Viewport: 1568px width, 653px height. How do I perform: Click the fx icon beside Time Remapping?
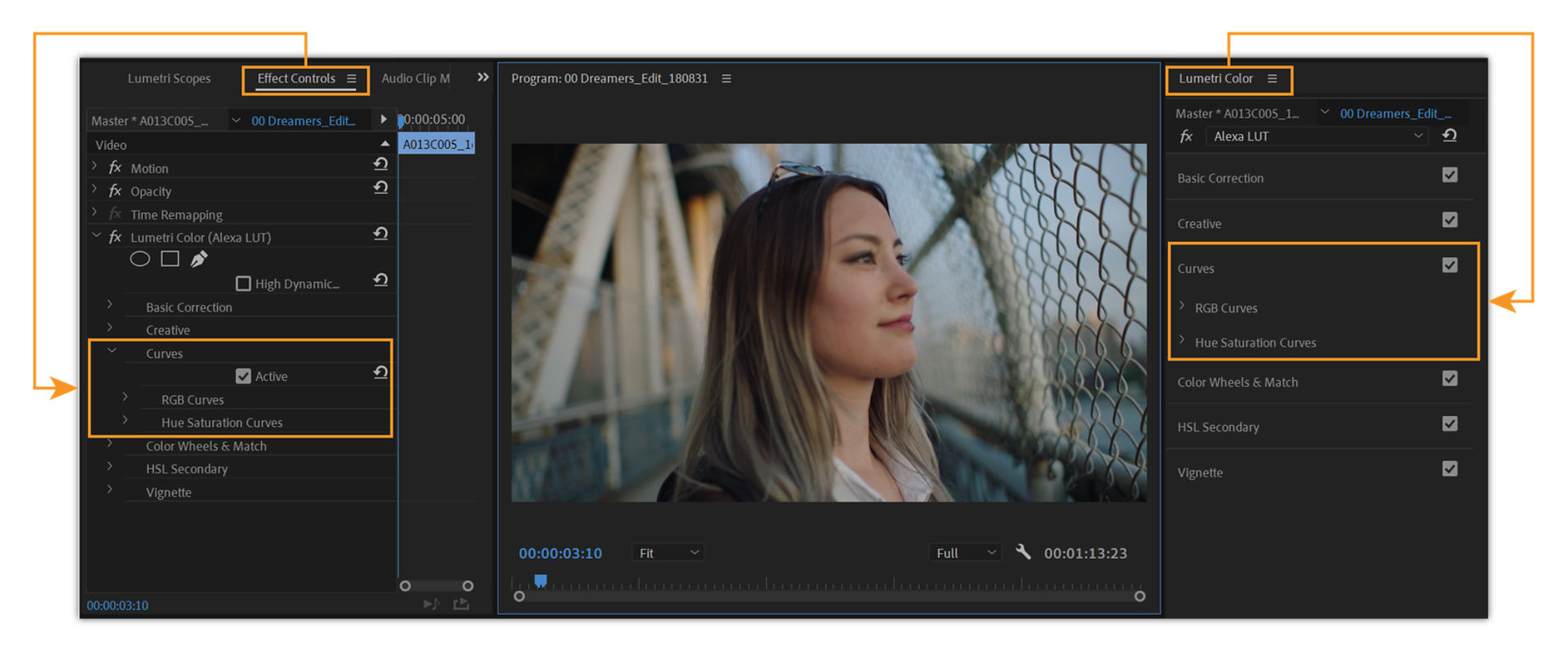(115, 214)
